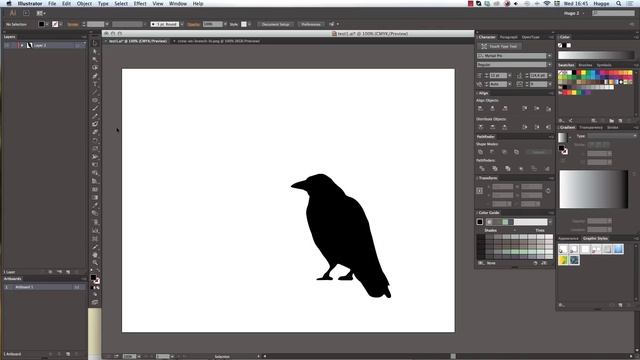The image size is (640, 360).
Task: Select the Rotate tool
Action: point(95,140)
